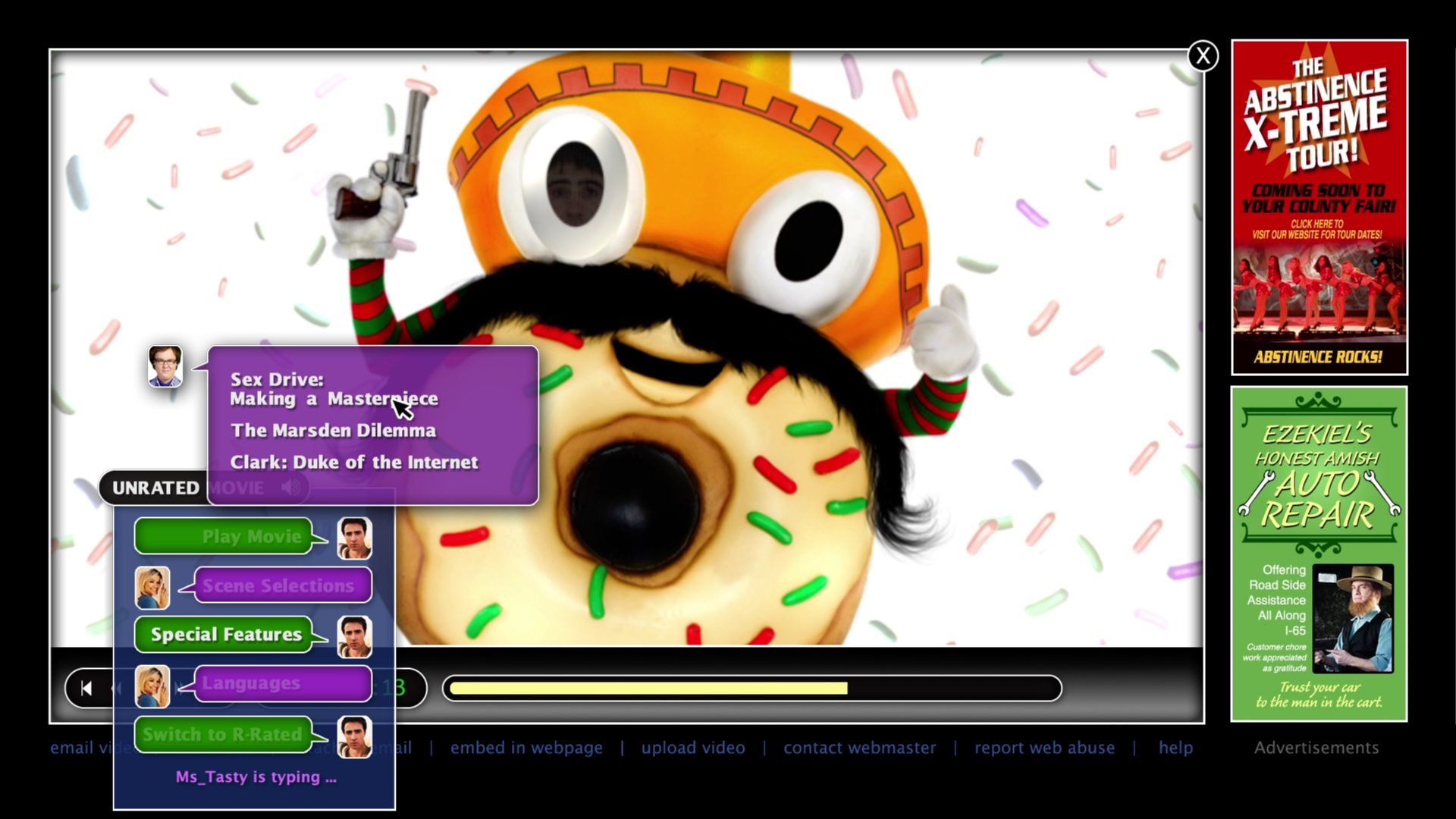This screenshot has width=1456, height=819.
Task: Click blonde avatar beside Languages
Action: 152,686
